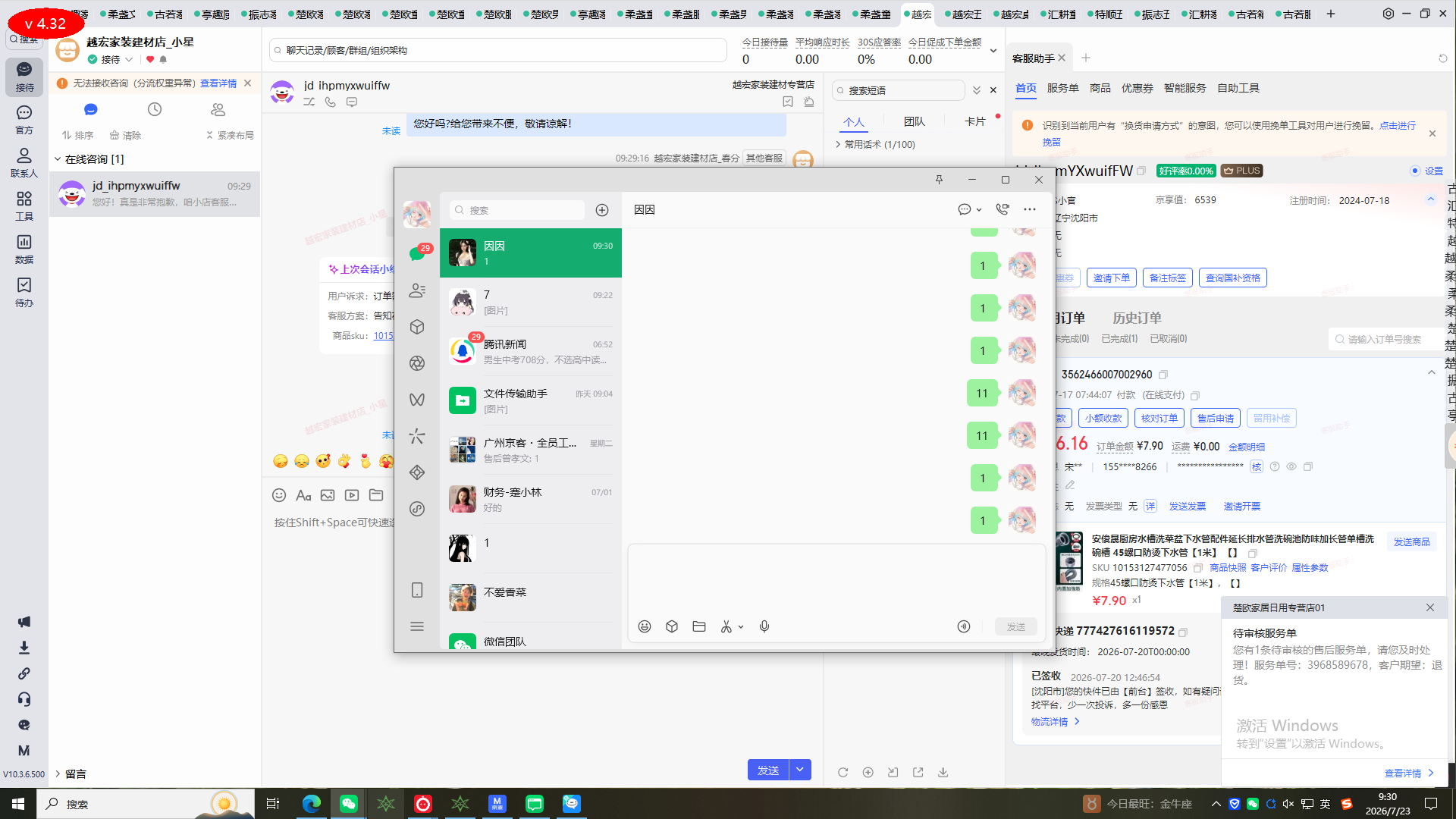Pin the WeChat window on top
1456x819 pixels.
click(x=939, y=180)
